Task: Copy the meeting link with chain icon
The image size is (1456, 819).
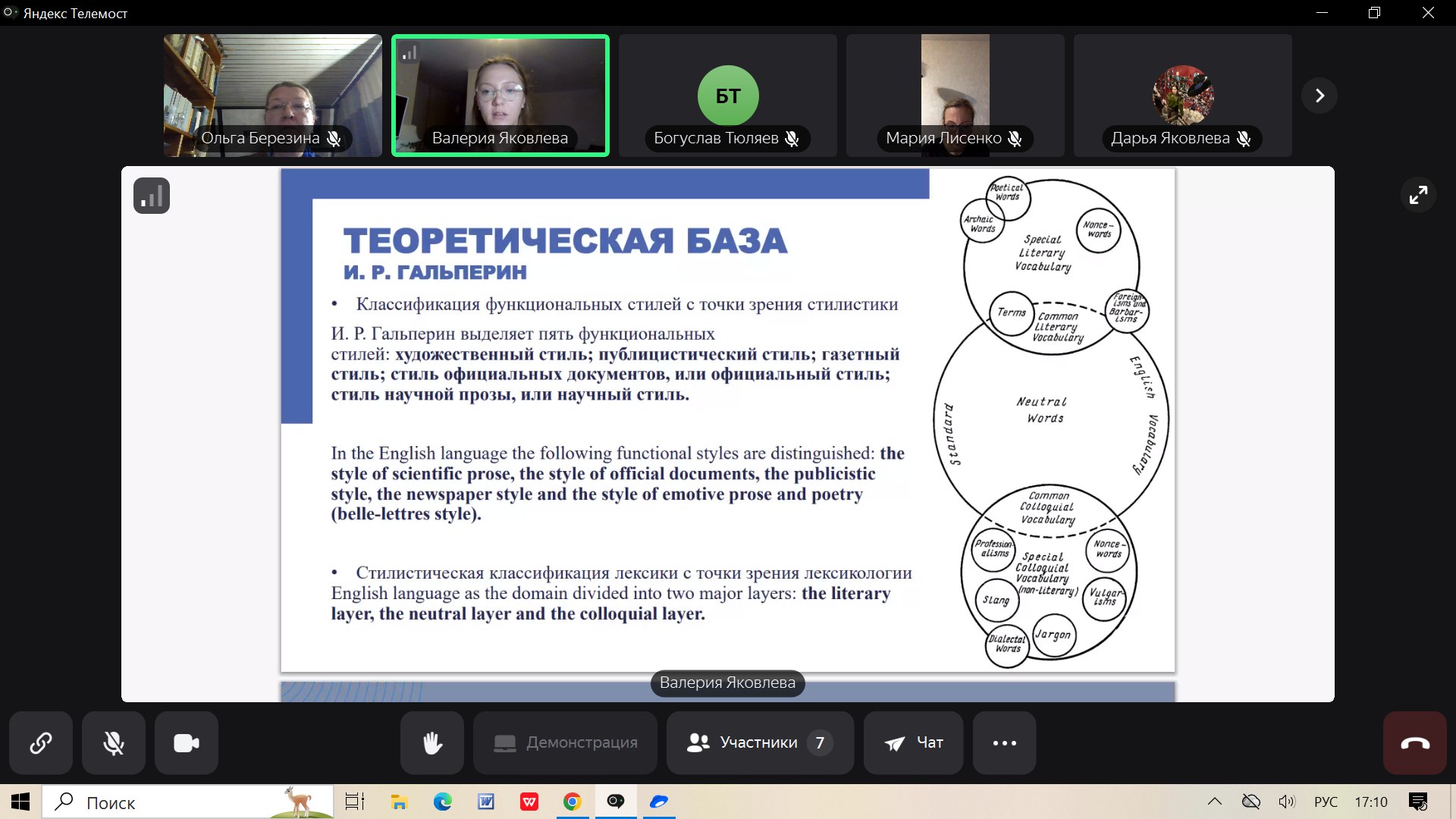Action: pyautogui.click(x=41, y=743)
